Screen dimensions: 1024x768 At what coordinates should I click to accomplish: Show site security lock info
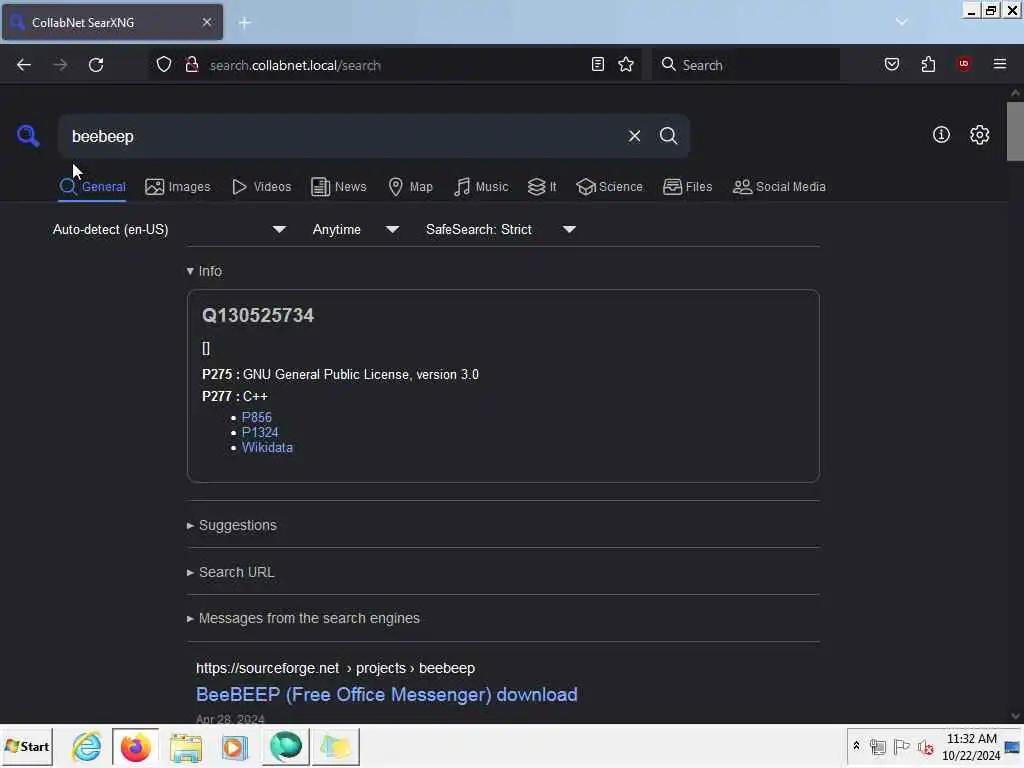click(x=191, y=65)
